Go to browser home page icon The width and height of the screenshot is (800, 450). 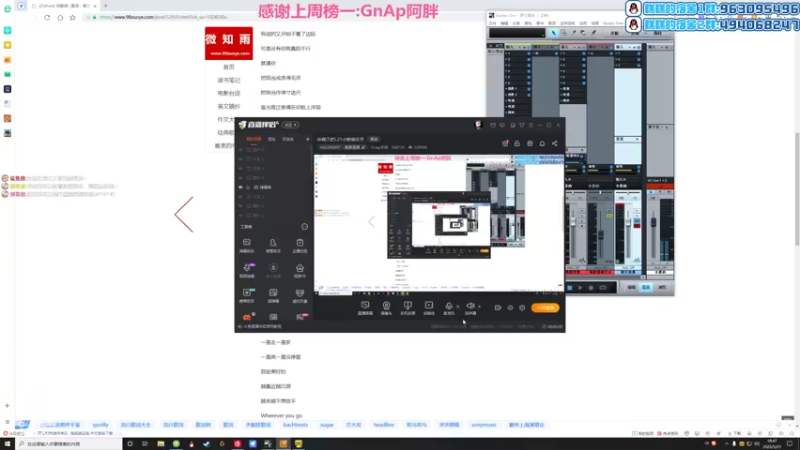(60, 17)
